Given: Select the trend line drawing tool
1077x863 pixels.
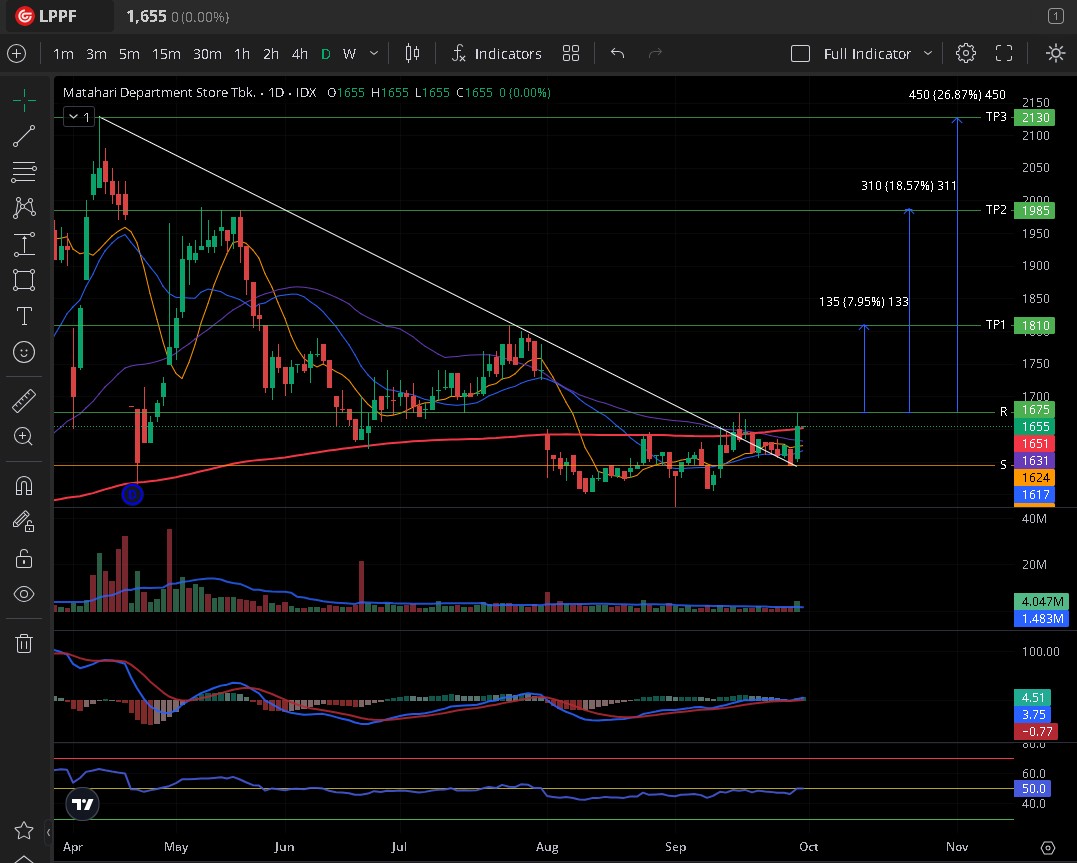Looking at the screenshot, I should point(24,136).
